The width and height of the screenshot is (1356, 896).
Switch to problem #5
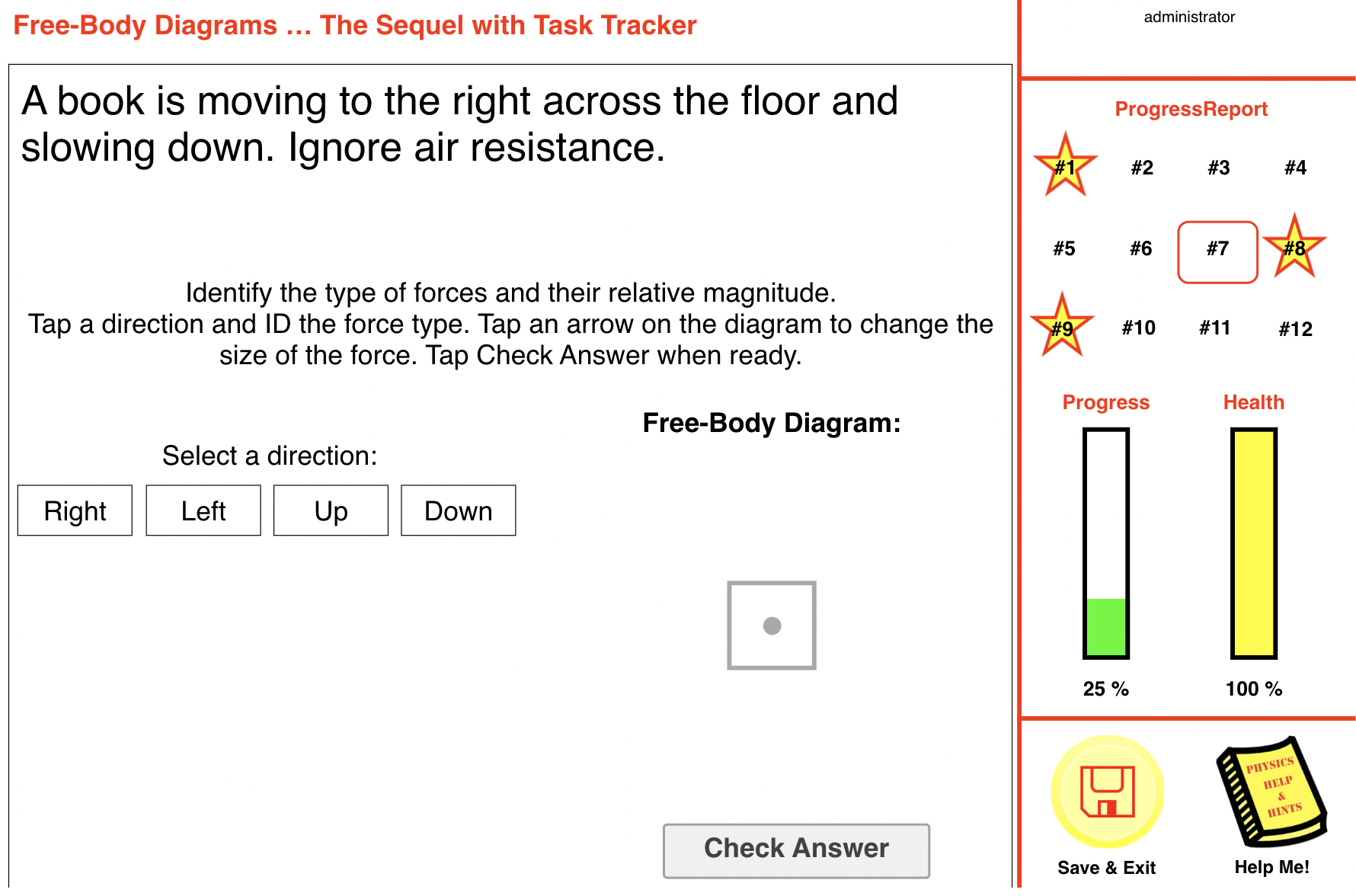coord(1063,248)
